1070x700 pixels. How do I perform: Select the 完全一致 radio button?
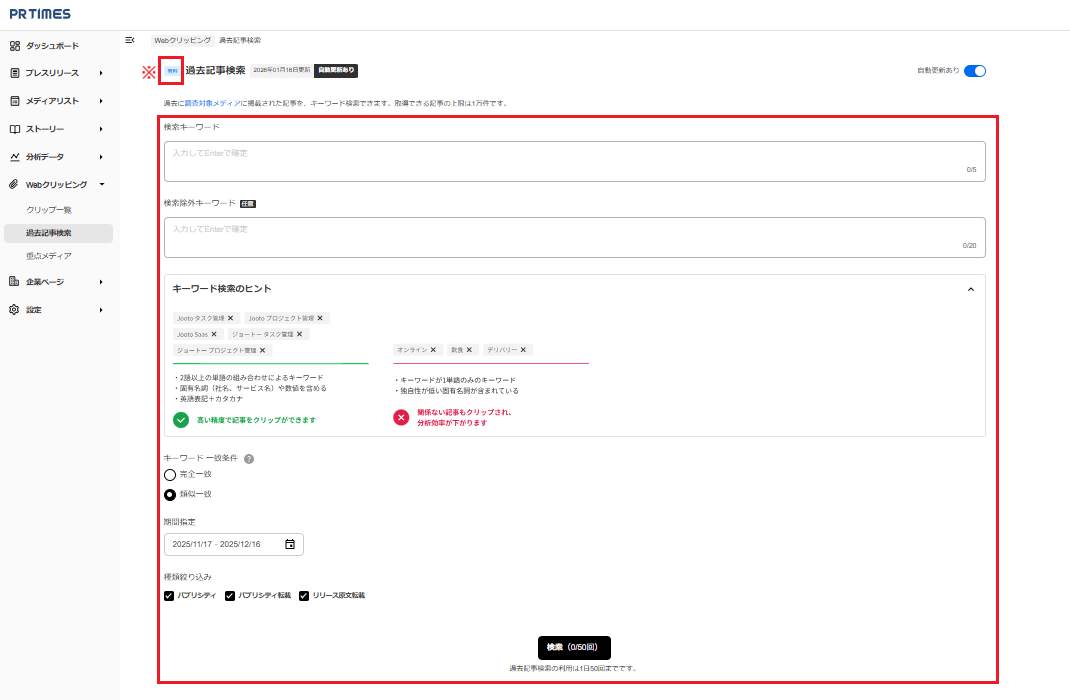pyautogui.click(x=170, y=474)
